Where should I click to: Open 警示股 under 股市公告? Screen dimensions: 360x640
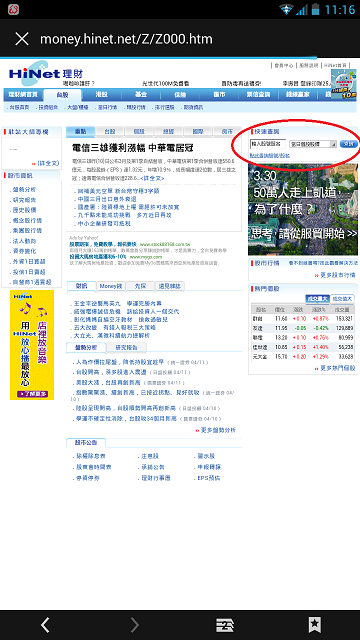click(x=205, y=456)
